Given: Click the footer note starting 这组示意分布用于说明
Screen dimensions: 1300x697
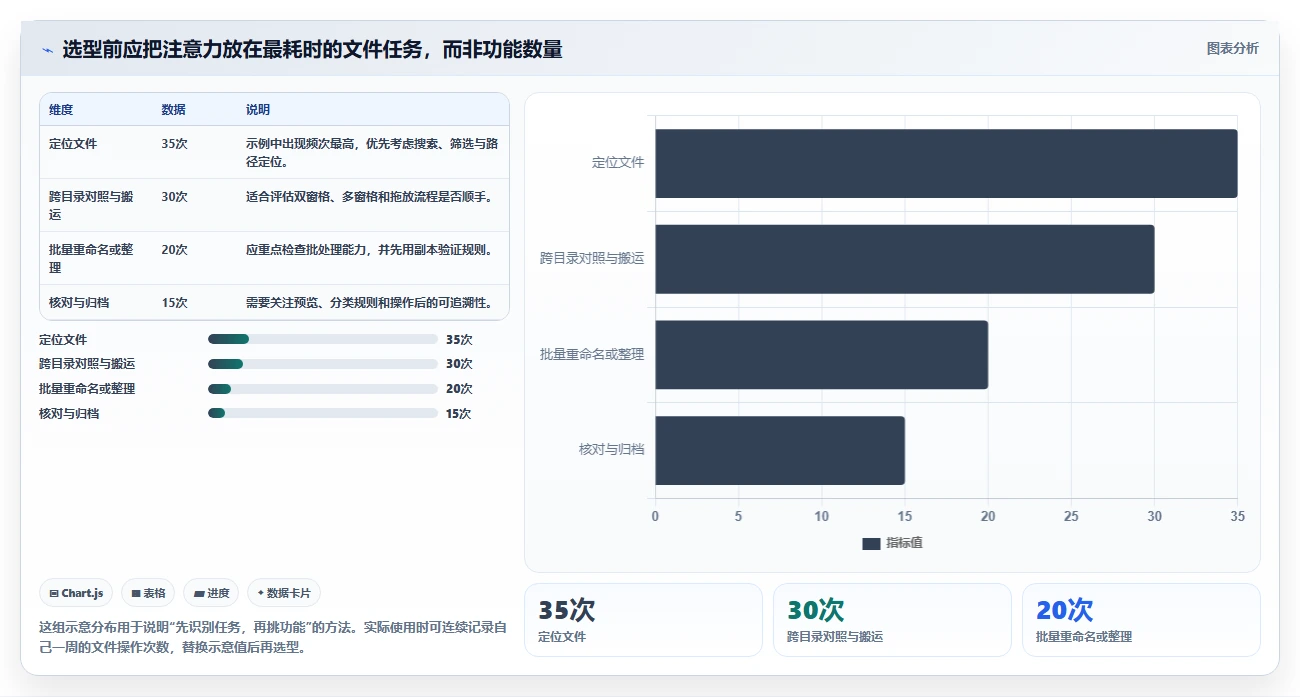Looking at the screenshot, I should pyautogui.click(x=273, y=637).
